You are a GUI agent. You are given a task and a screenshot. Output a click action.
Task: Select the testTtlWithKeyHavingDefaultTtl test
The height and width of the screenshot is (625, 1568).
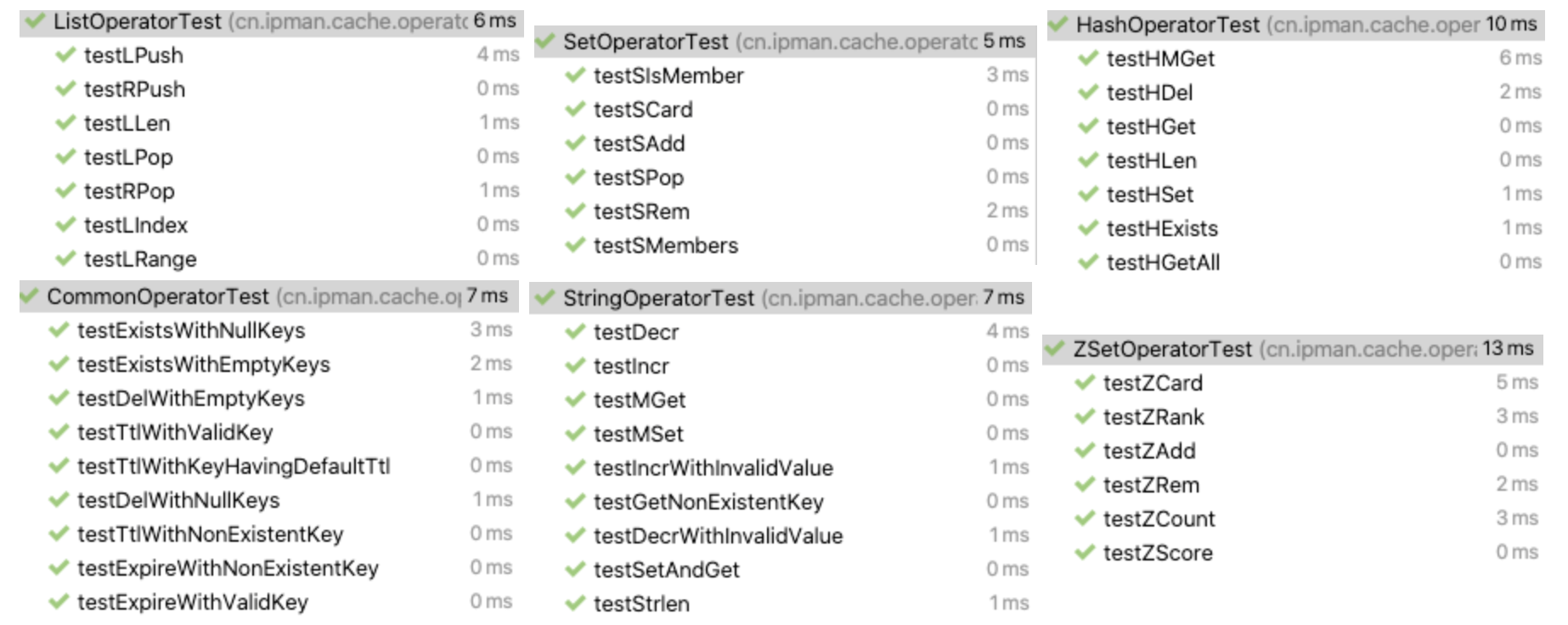(234, 466)
